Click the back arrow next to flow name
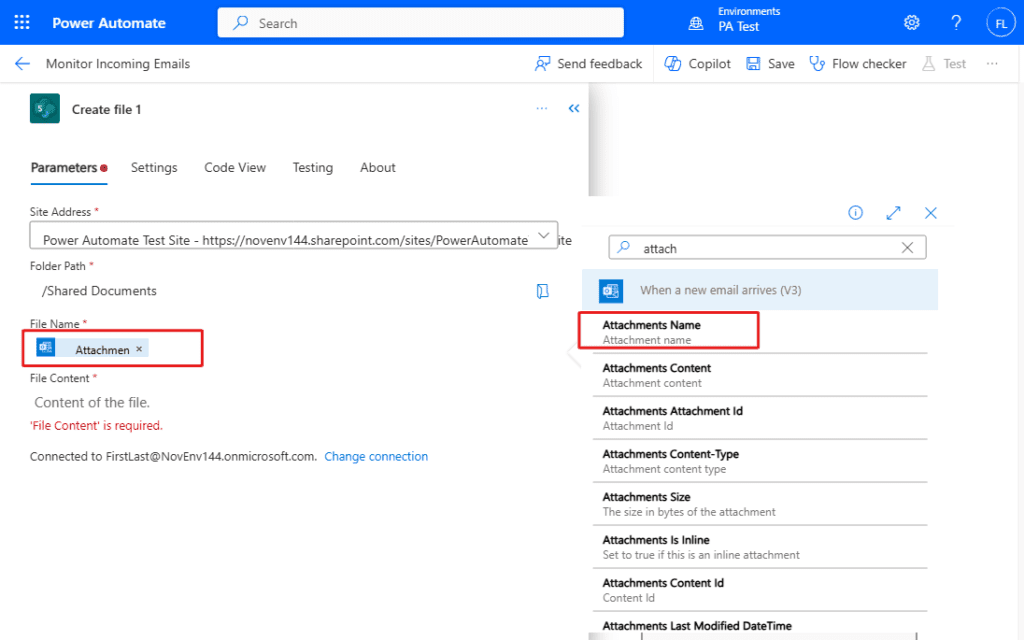Screen dimensions: 1024x640 (22, 64)
